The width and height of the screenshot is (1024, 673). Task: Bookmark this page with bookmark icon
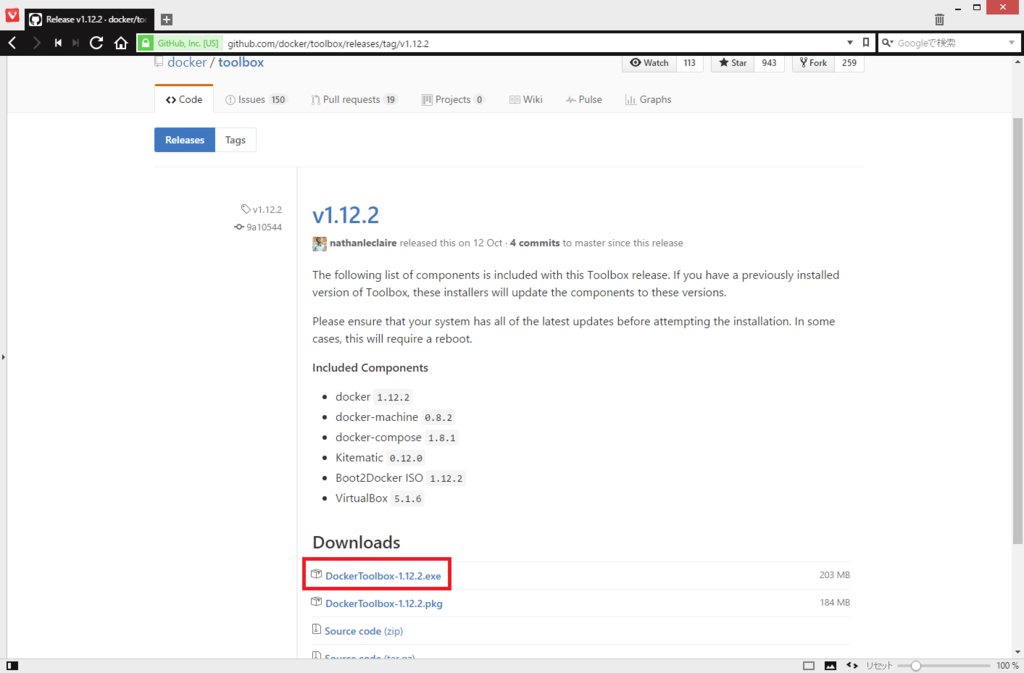coord(866,43)
